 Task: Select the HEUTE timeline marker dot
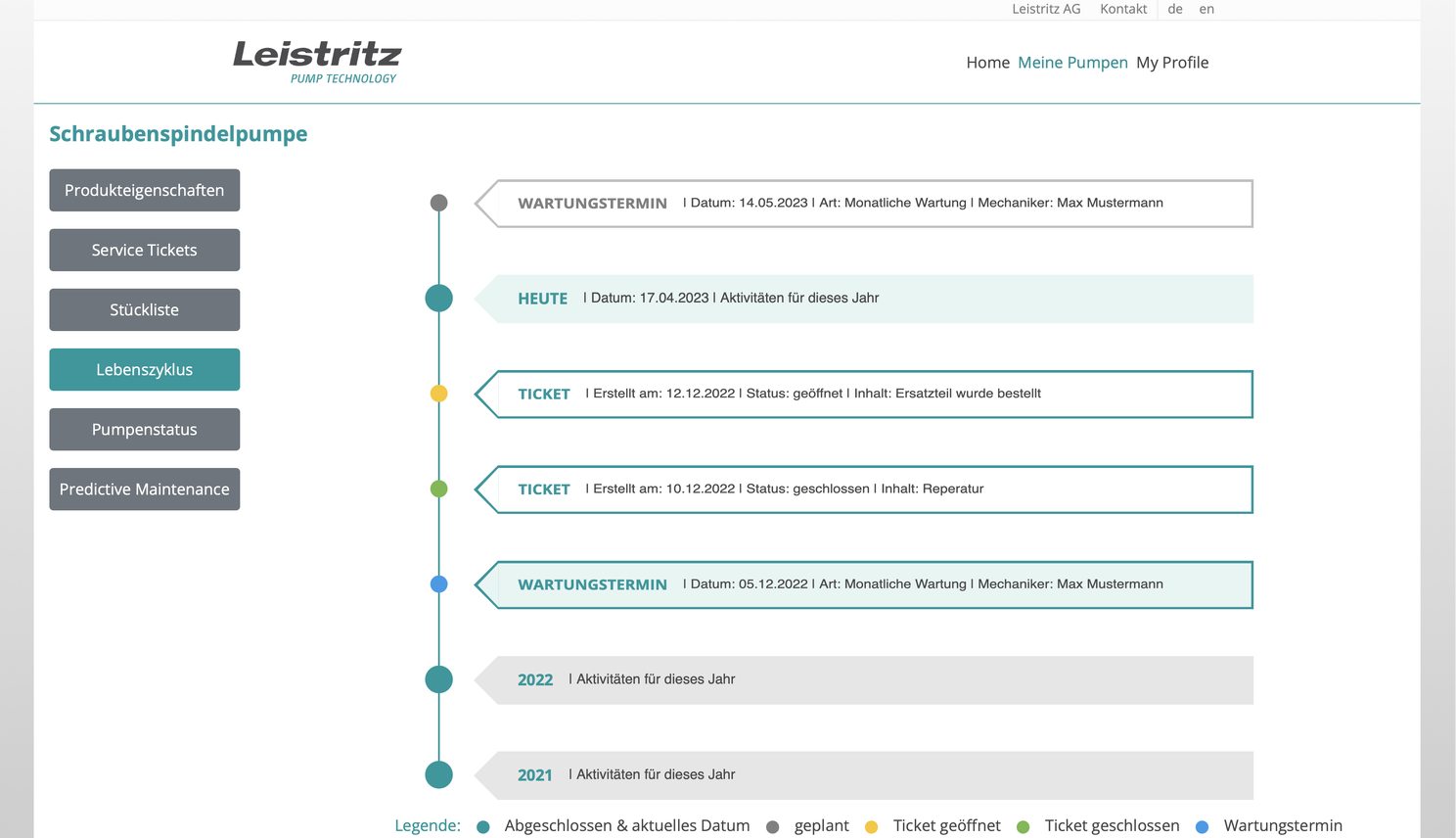[x=439, y=299]
